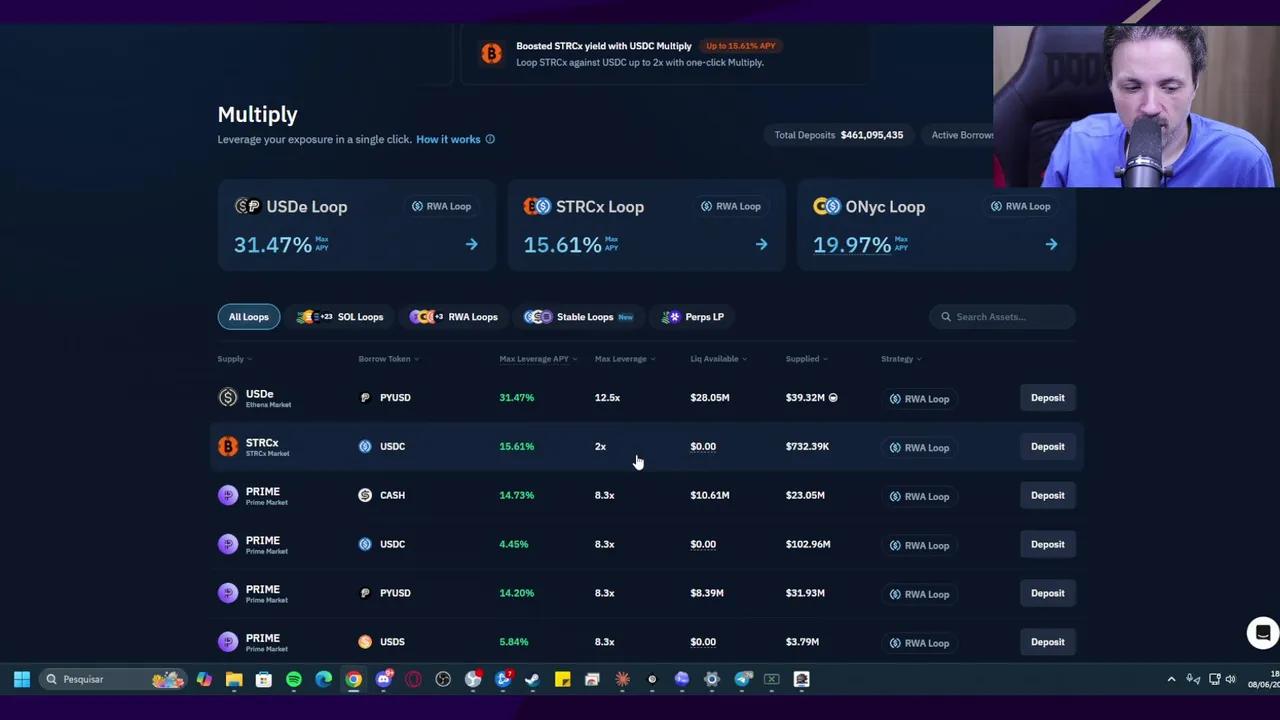Click the search magnifier icon in assets field
The height and width of the screenshot is (720, 1280).
(x=946, y=317)
